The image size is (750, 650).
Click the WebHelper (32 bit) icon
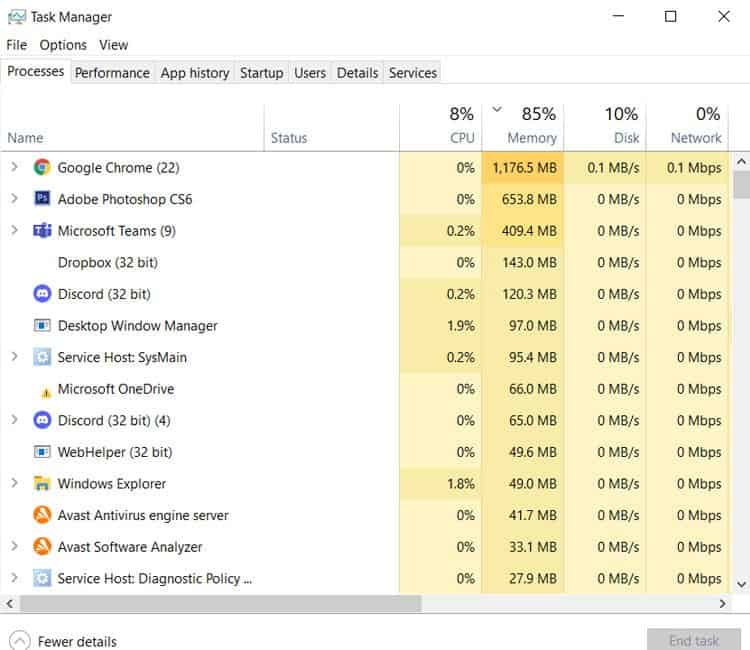[x=42, y=452]
